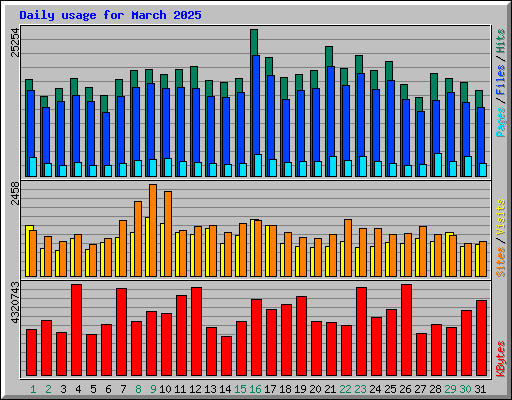Click day 23 on the date axis
Image resolution: width=512 pixels, height=400 pixels.
click(360, 389)
